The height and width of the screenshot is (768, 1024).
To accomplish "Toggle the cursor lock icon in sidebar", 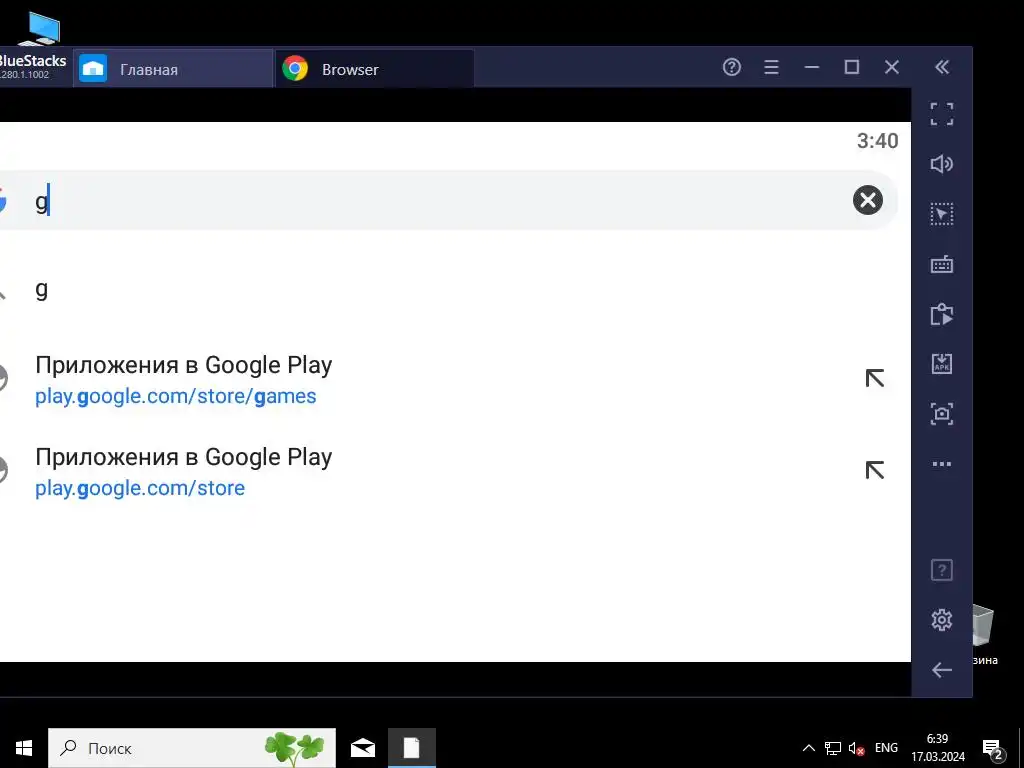I will (942, 214).
